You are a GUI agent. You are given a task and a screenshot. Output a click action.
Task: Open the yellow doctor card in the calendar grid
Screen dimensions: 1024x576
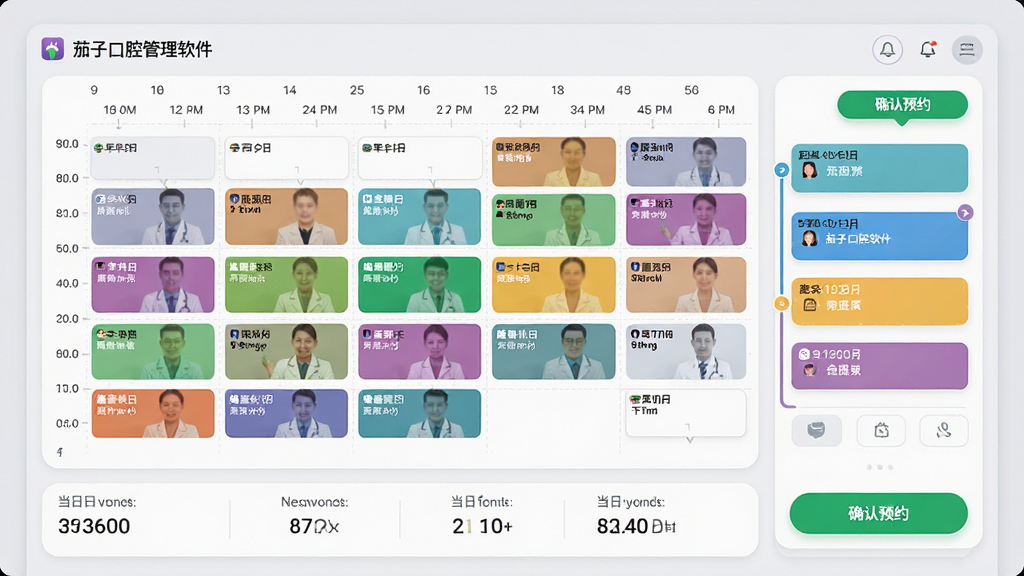pos(554,284)
